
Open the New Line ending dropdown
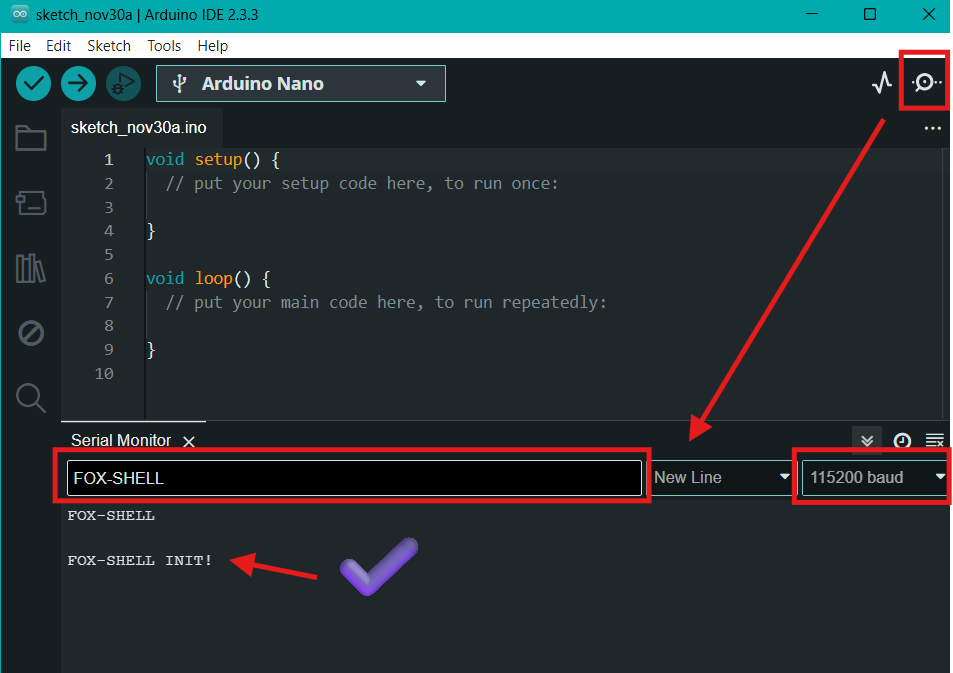click(722, 477)
